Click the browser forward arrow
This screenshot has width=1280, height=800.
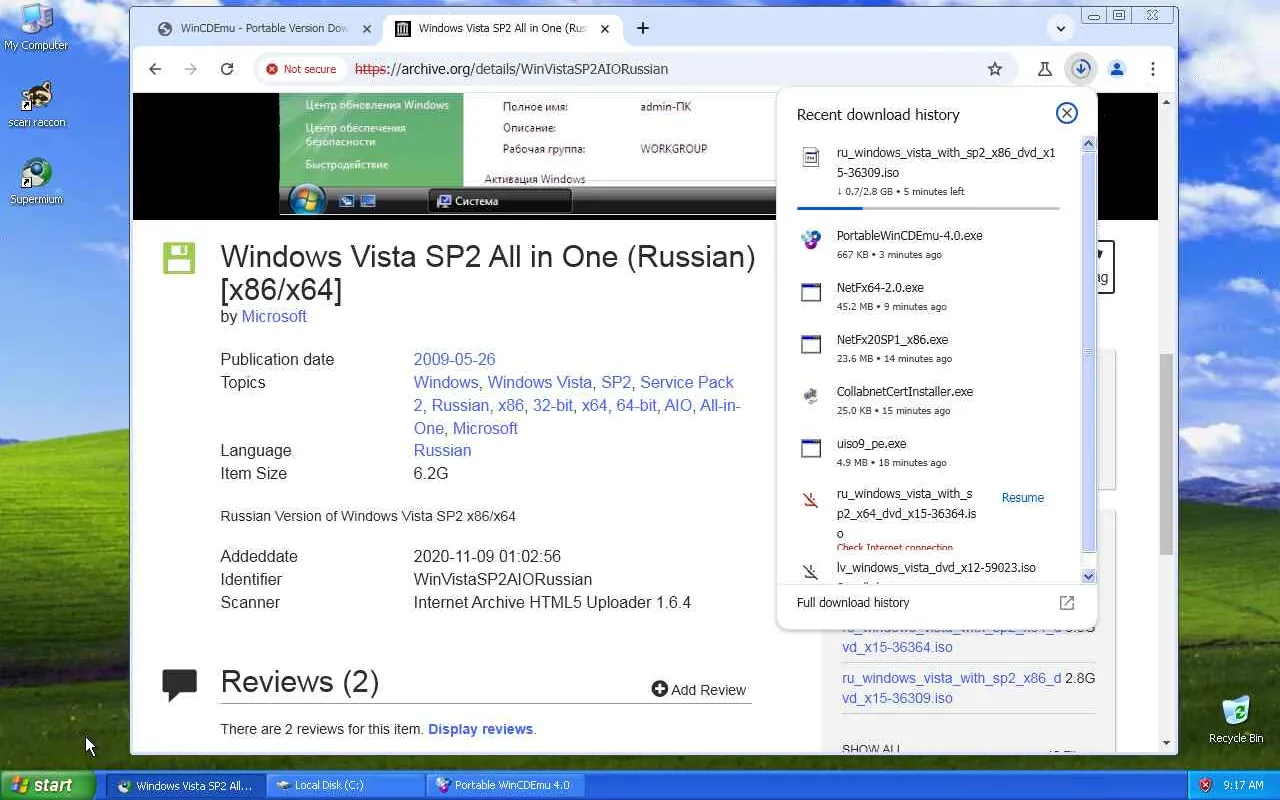[x=191, y=69]
